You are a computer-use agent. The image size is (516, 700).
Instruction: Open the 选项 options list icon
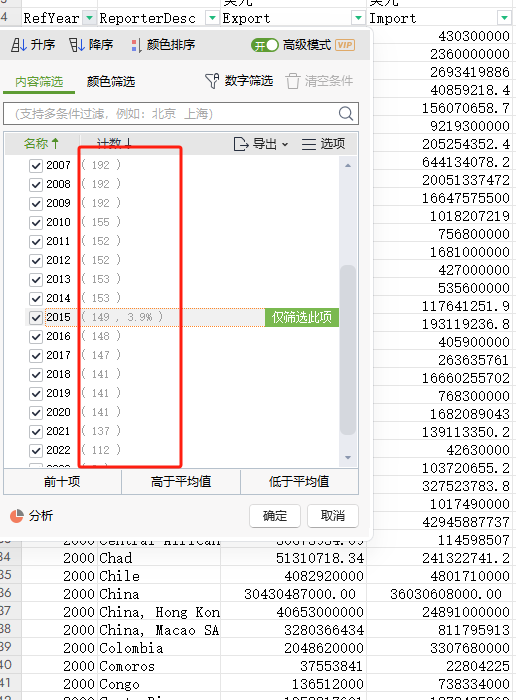point(308,144)
